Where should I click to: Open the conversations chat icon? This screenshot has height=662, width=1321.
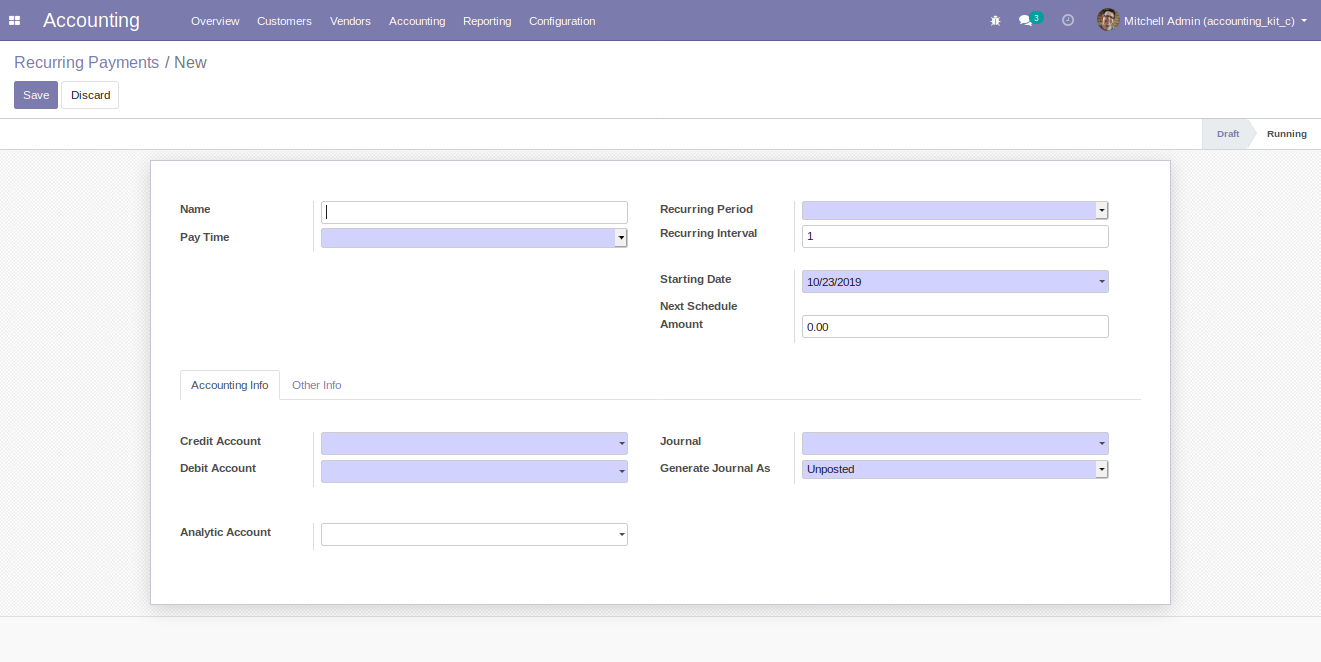pos(1025,21)
